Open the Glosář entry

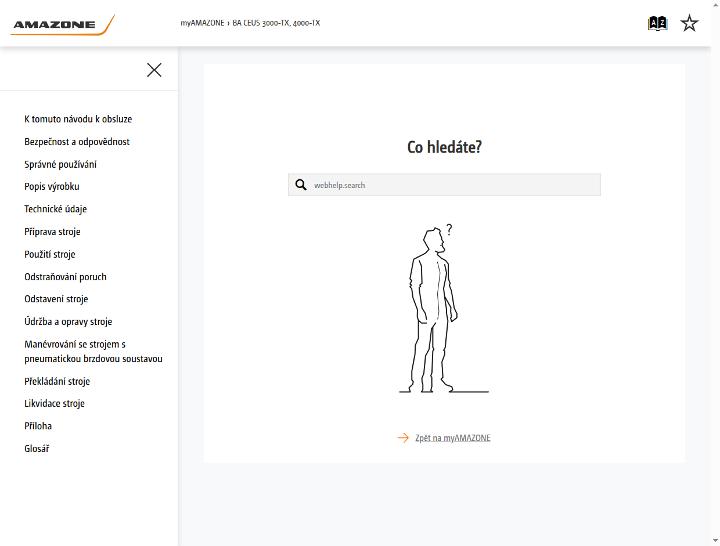37,448
